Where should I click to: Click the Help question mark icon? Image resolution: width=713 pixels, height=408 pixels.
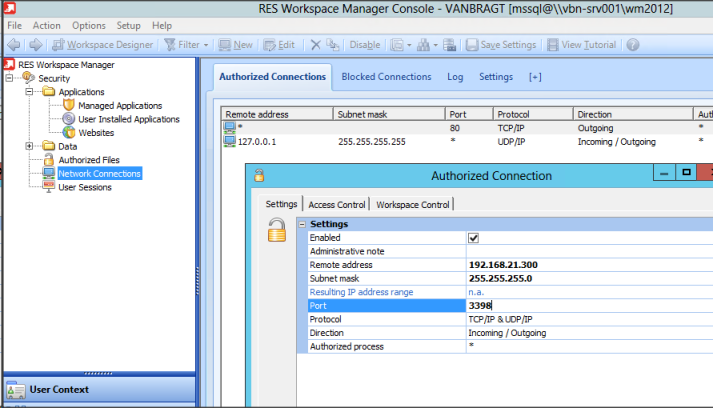(x=633, y=45)
